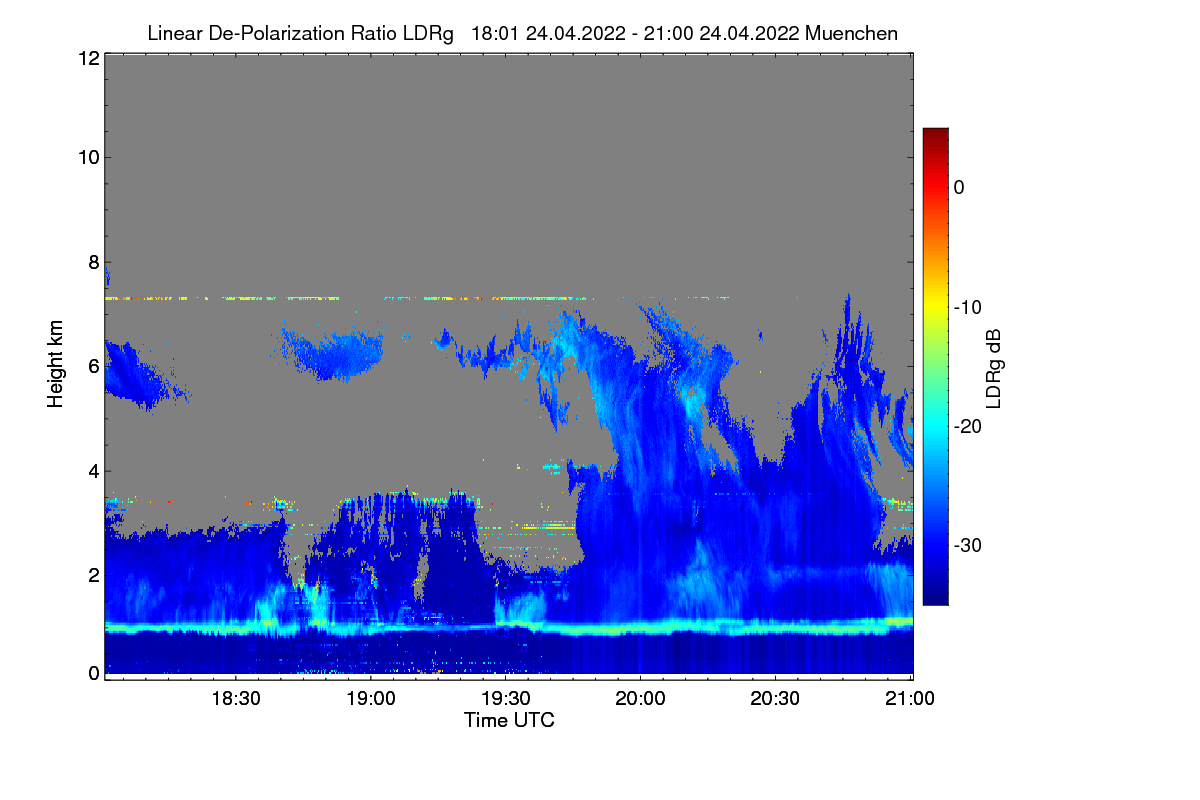Click the 'LDRg dB' colorbar label
The width and height of the screenshot is (1200, 800).
[x=994, y=368]
